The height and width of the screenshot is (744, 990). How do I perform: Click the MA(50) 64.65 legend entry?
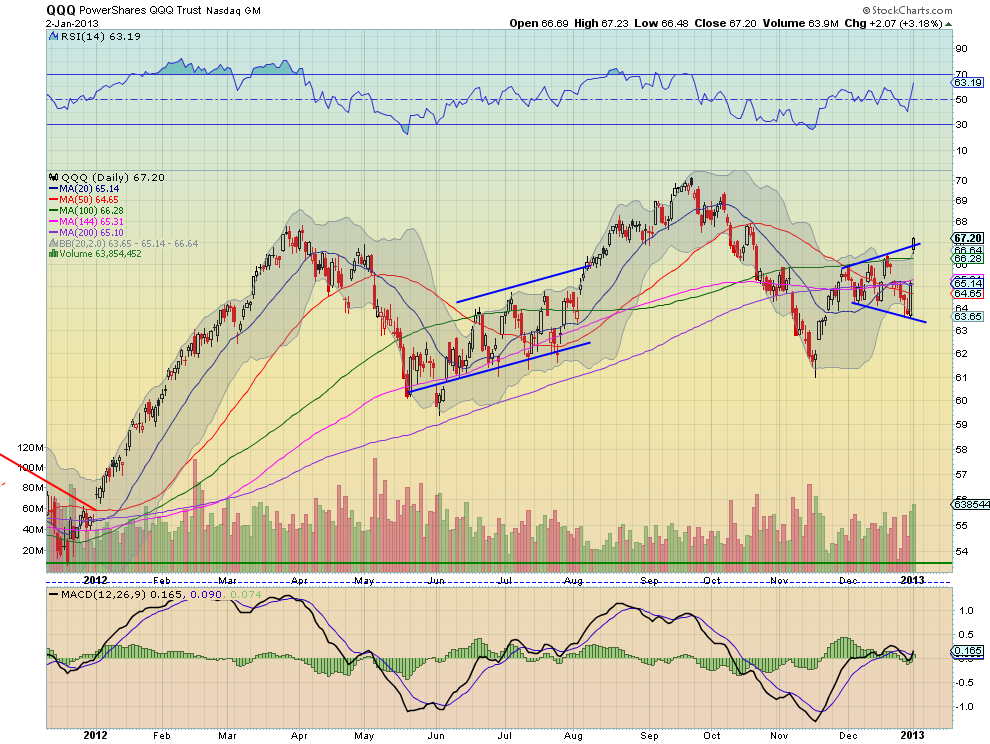(89, 200)
